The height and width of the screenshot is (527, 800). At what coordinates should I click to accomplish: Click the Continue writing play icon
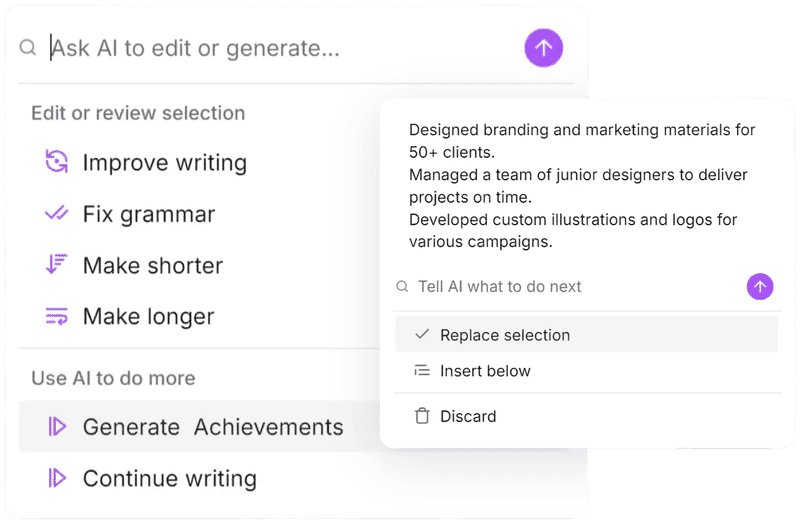point(57,479)
